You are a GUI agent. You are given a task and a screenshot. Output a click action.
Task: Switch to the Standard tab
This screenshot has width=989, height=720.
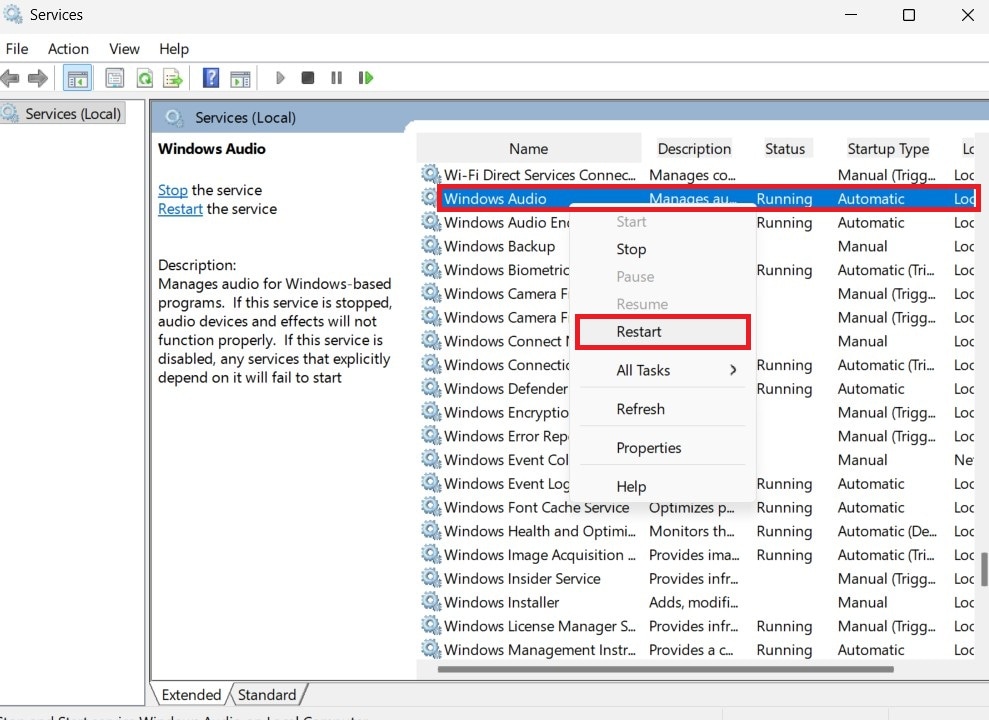[x=267, y=695]
